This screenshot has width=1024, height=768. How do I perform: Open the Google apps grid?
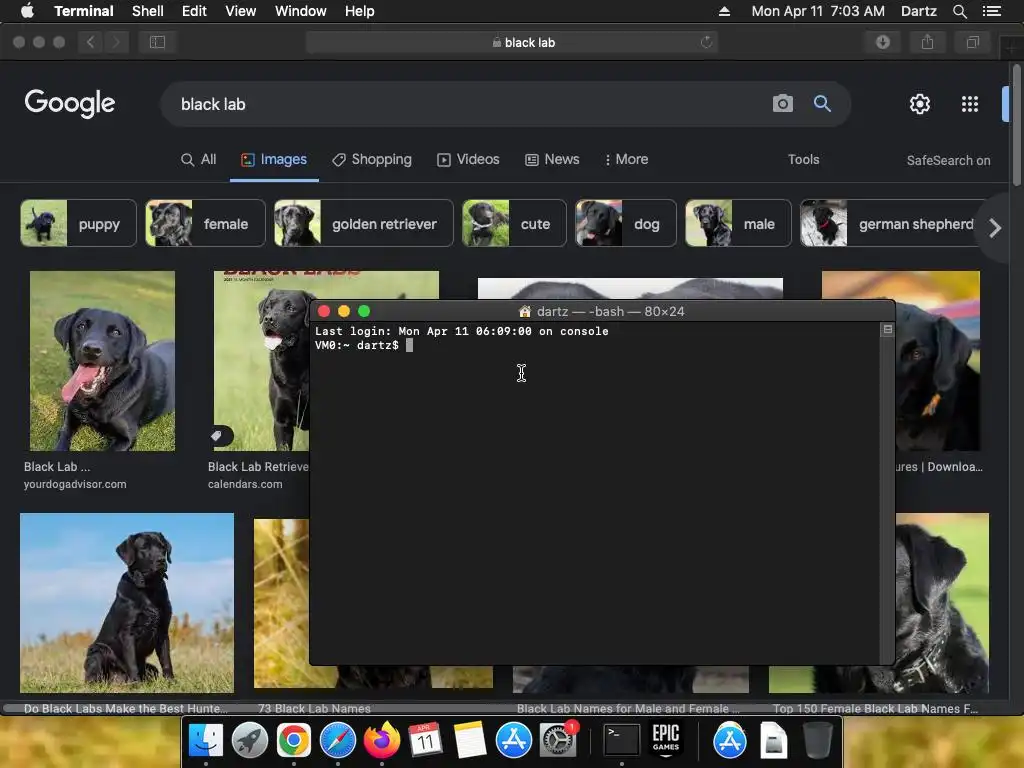click(970, 104)
